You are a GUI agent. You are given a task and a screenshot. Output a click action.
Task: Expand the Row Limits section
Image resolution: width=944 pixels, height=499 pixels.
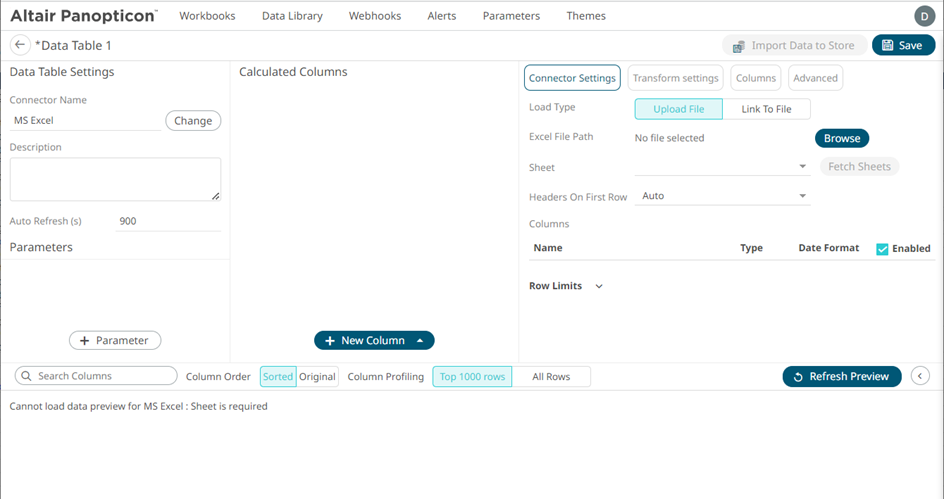click(x=599, y=286)
